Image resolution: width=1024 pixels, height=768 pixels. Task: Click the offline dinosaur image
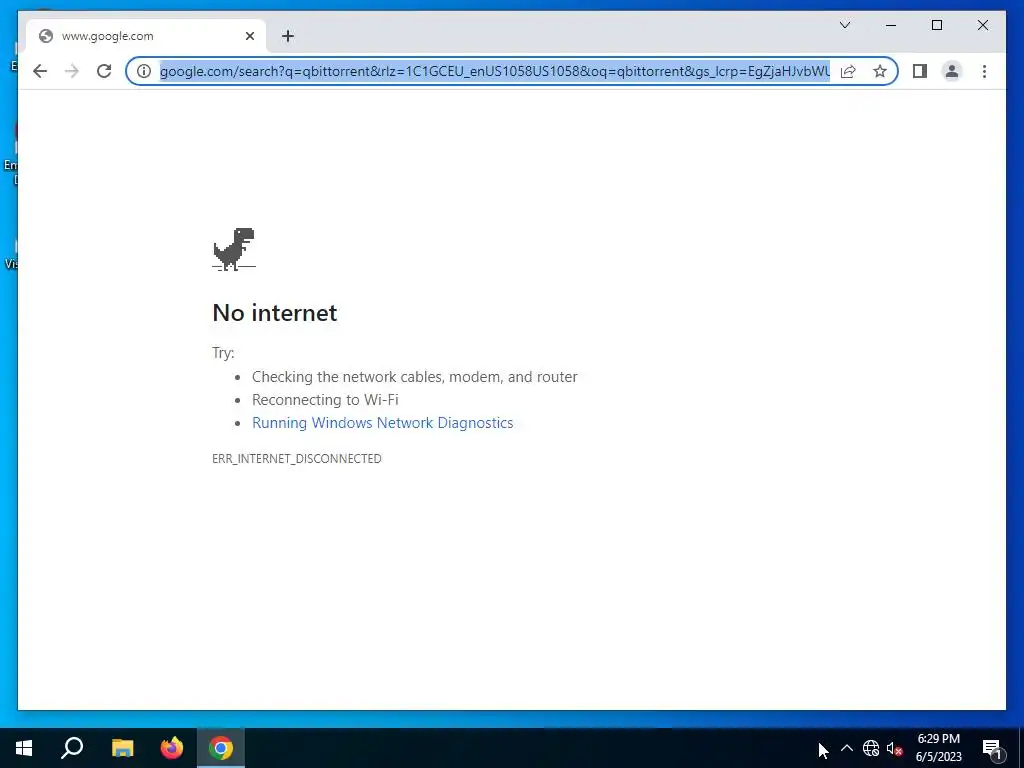234,249
